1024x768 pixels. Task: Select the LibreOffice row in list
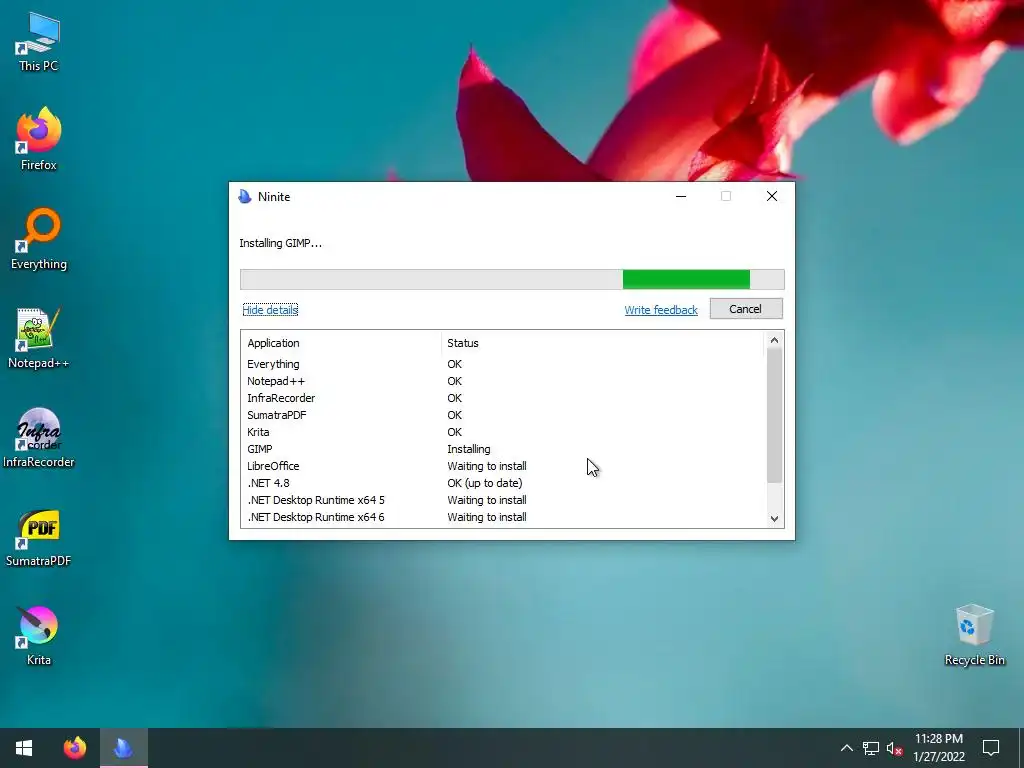(503, 466)
